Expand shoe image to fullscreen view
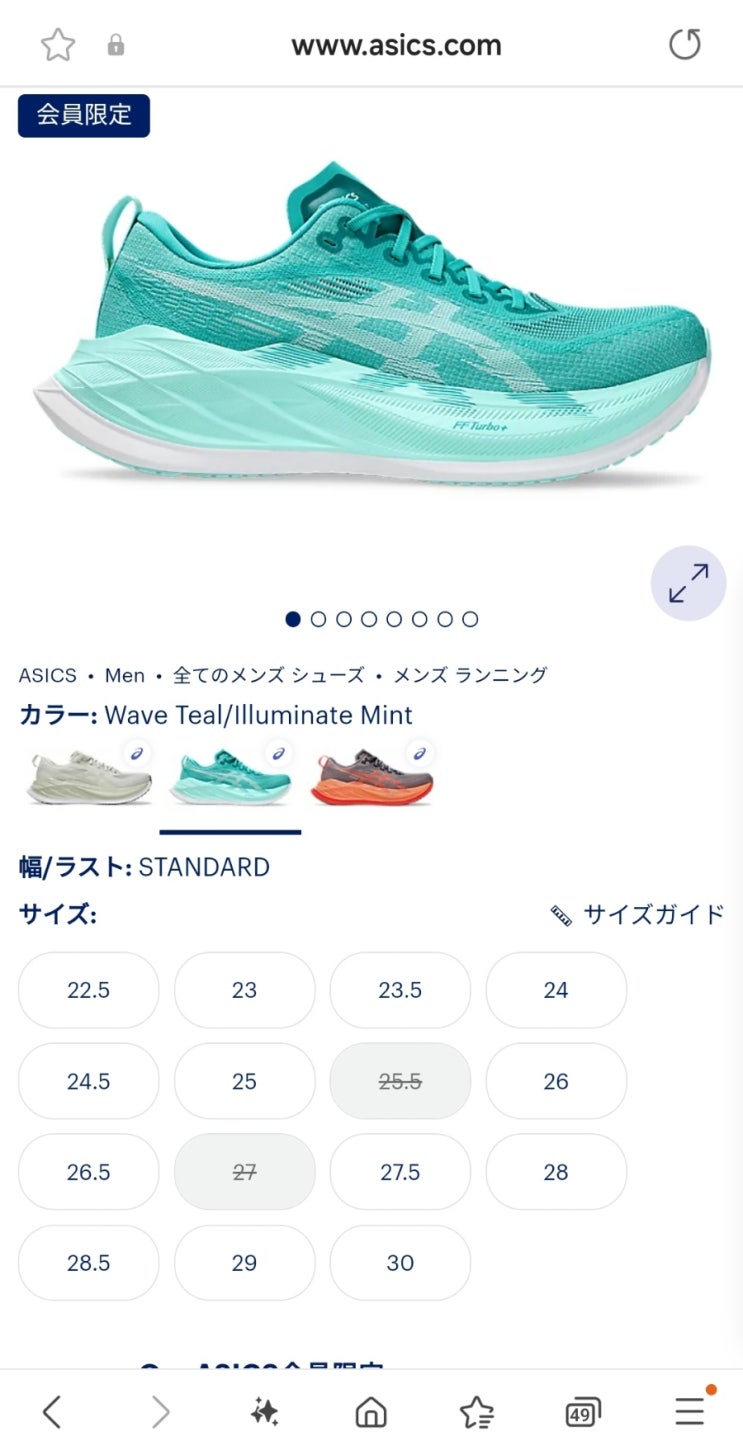The height and width of the screenshot is (1455, 743). [x=689, y=583]
